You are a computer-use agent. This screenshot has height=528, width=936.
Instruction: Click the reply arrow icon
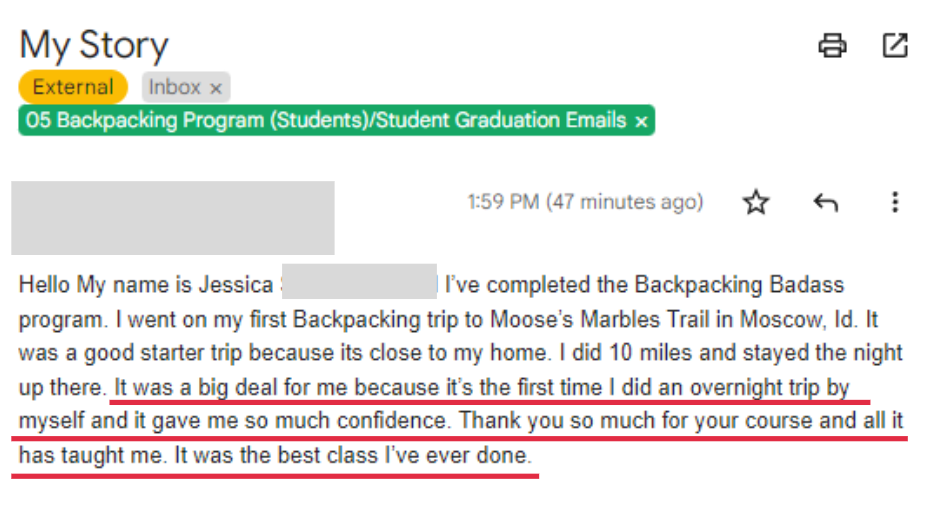(x=826, y=203)
